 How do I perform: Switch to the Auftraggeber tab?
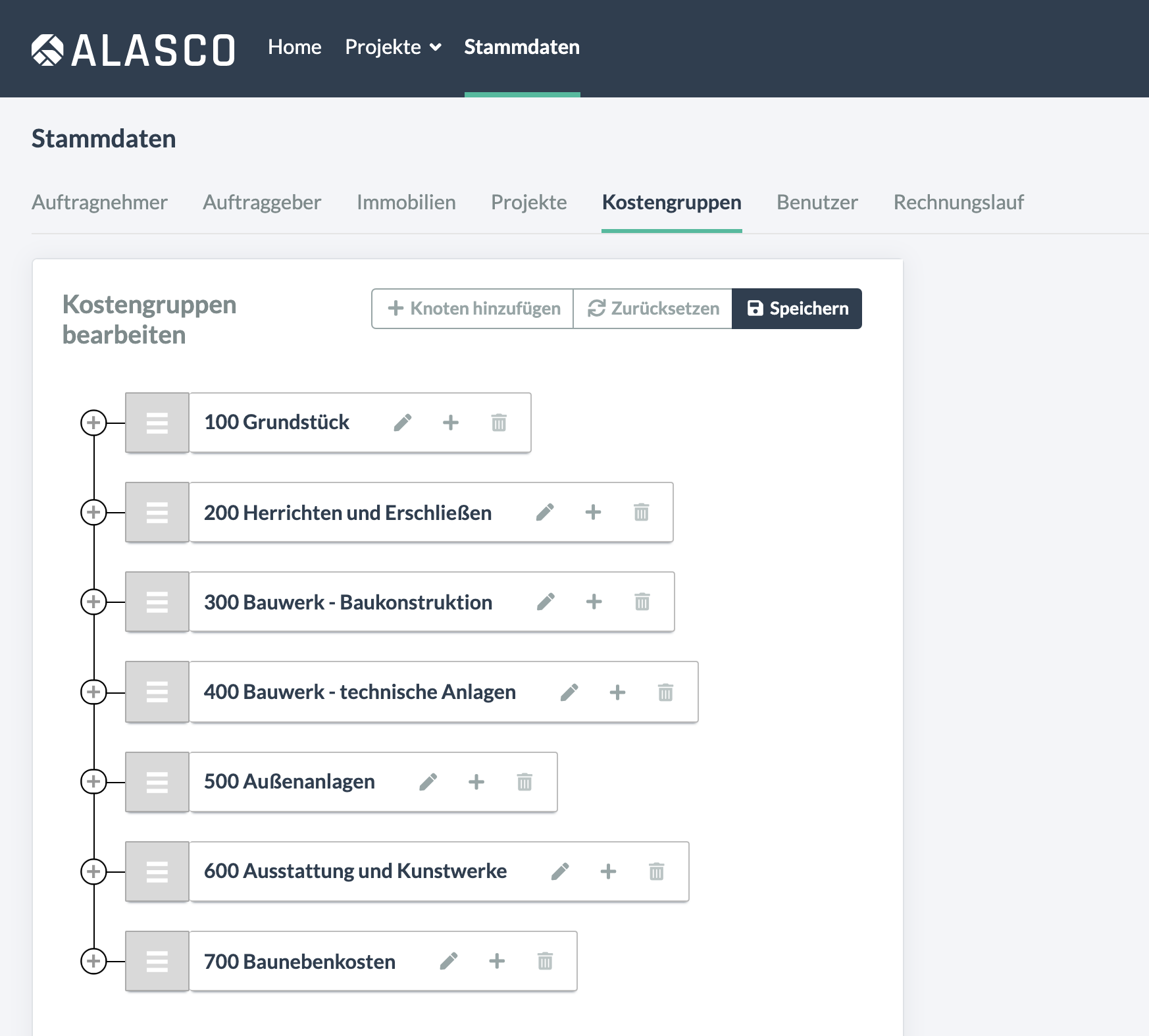coord(262,202)
